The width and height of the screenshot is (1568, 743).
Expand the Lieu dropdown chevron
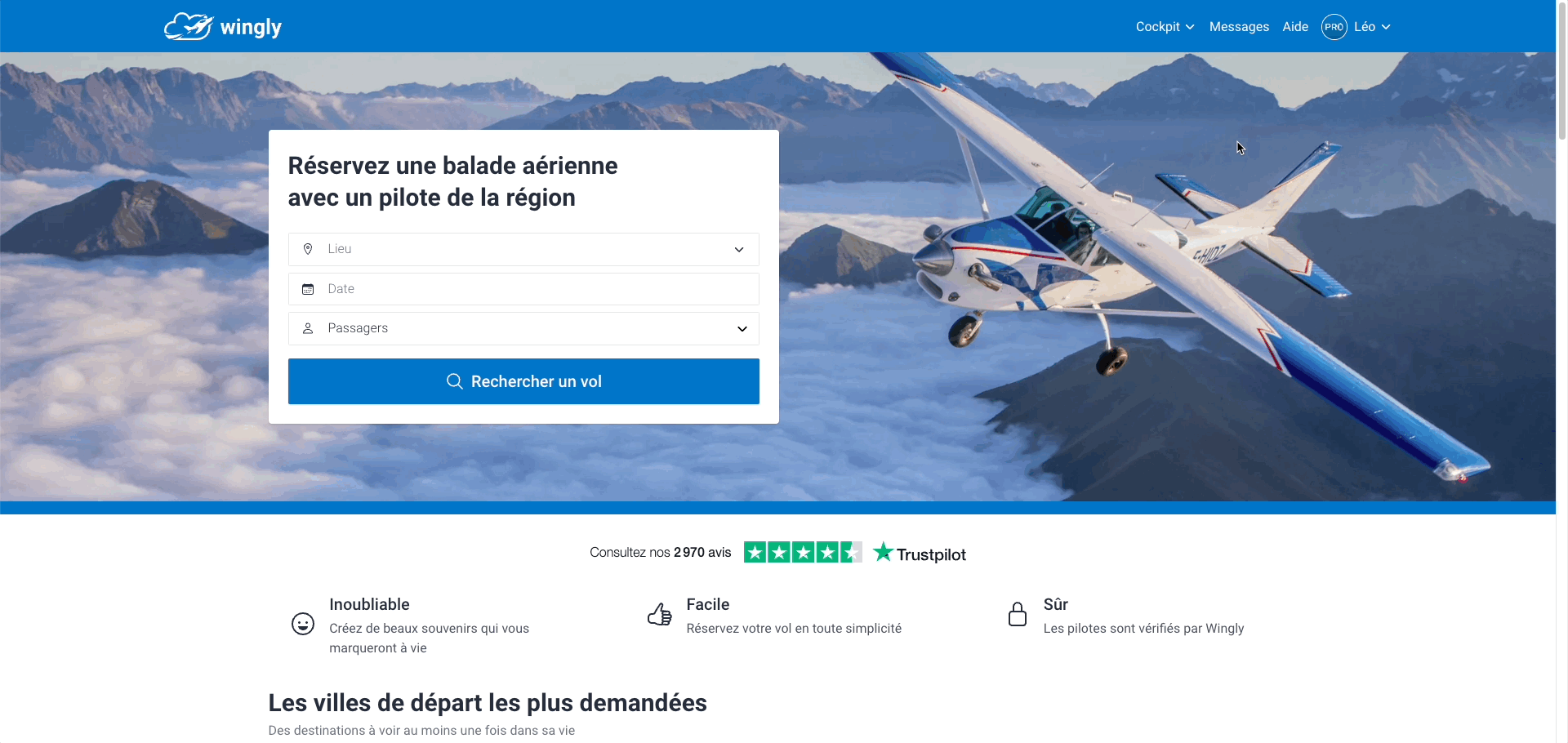(739, 250)
